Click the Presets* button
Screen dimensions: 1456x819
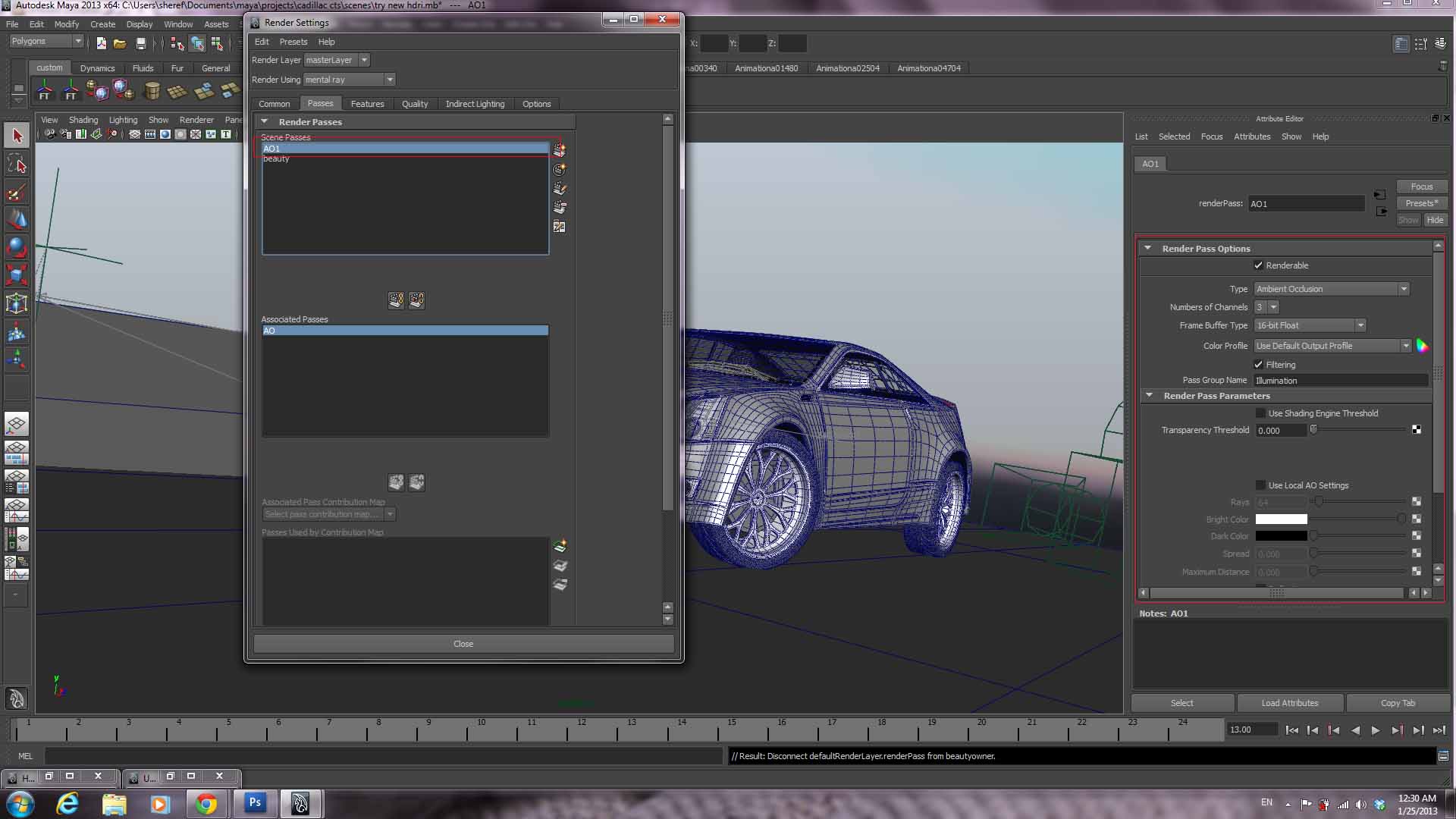[1421, 203]
